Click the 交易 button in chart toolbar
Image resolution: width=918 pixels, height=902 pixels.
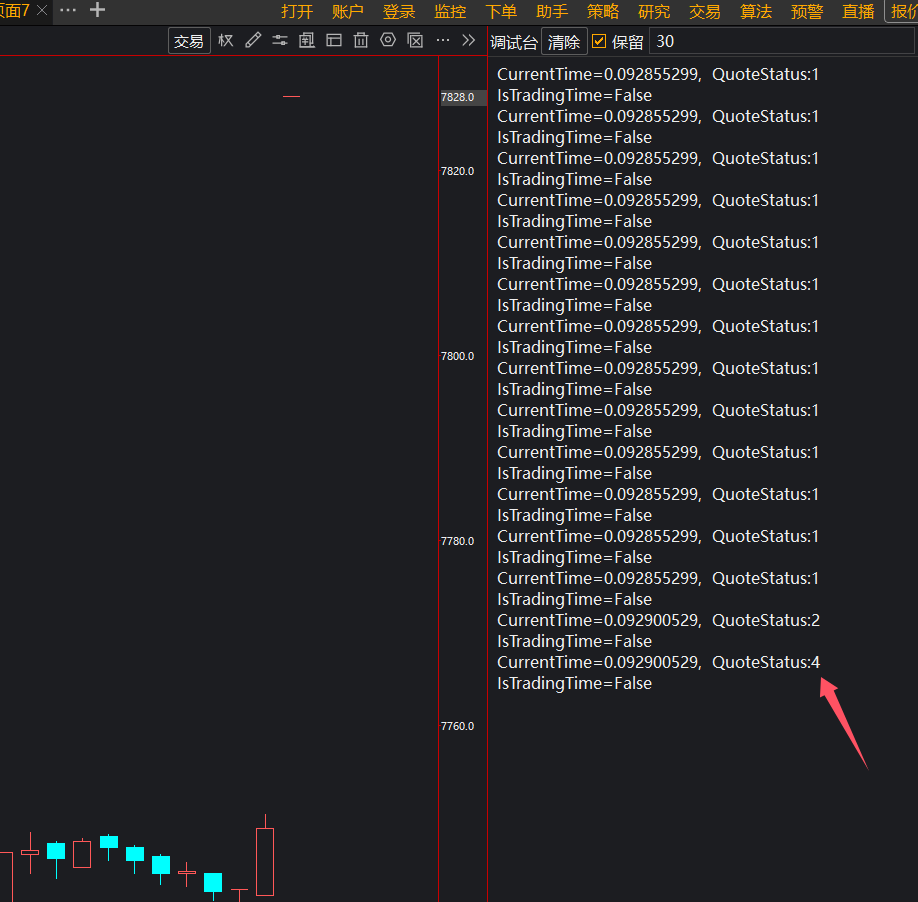(189, 41)
